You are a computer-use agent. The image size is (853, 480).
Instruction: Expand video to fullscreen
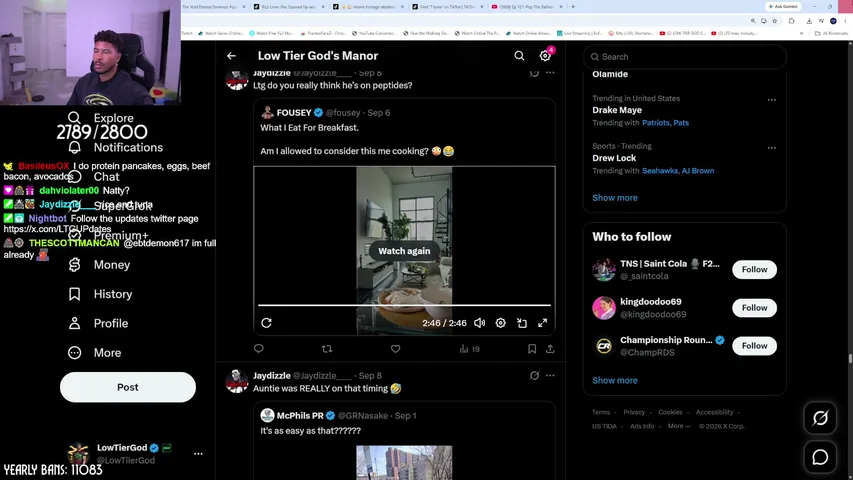pyautogui.click(x=542, y=323)
